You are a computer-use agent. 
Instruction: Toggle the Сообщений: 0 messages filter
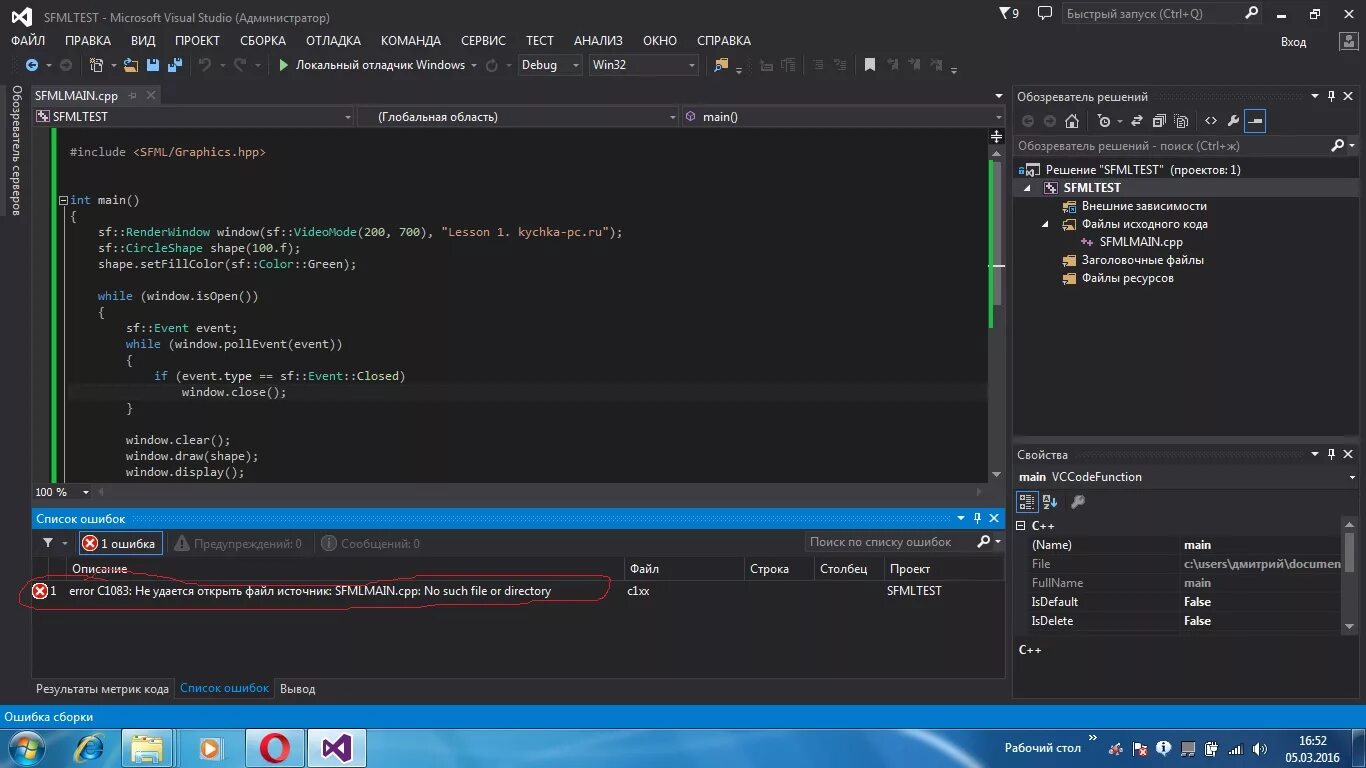tap(371, 543)
